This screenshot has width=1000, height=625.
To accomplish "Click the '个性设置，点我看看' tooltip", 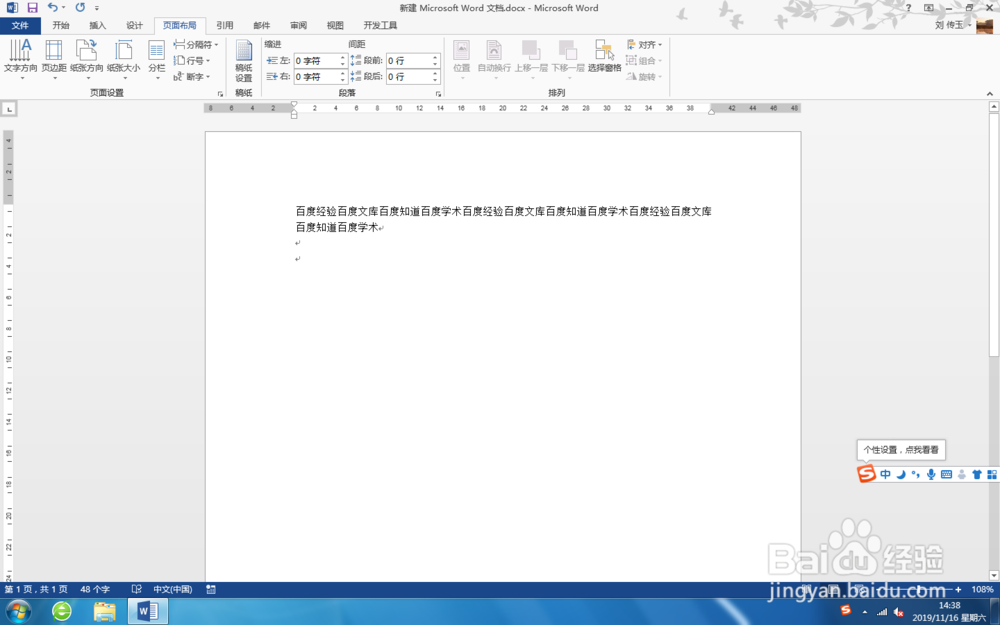I will (x=901, y=450).
